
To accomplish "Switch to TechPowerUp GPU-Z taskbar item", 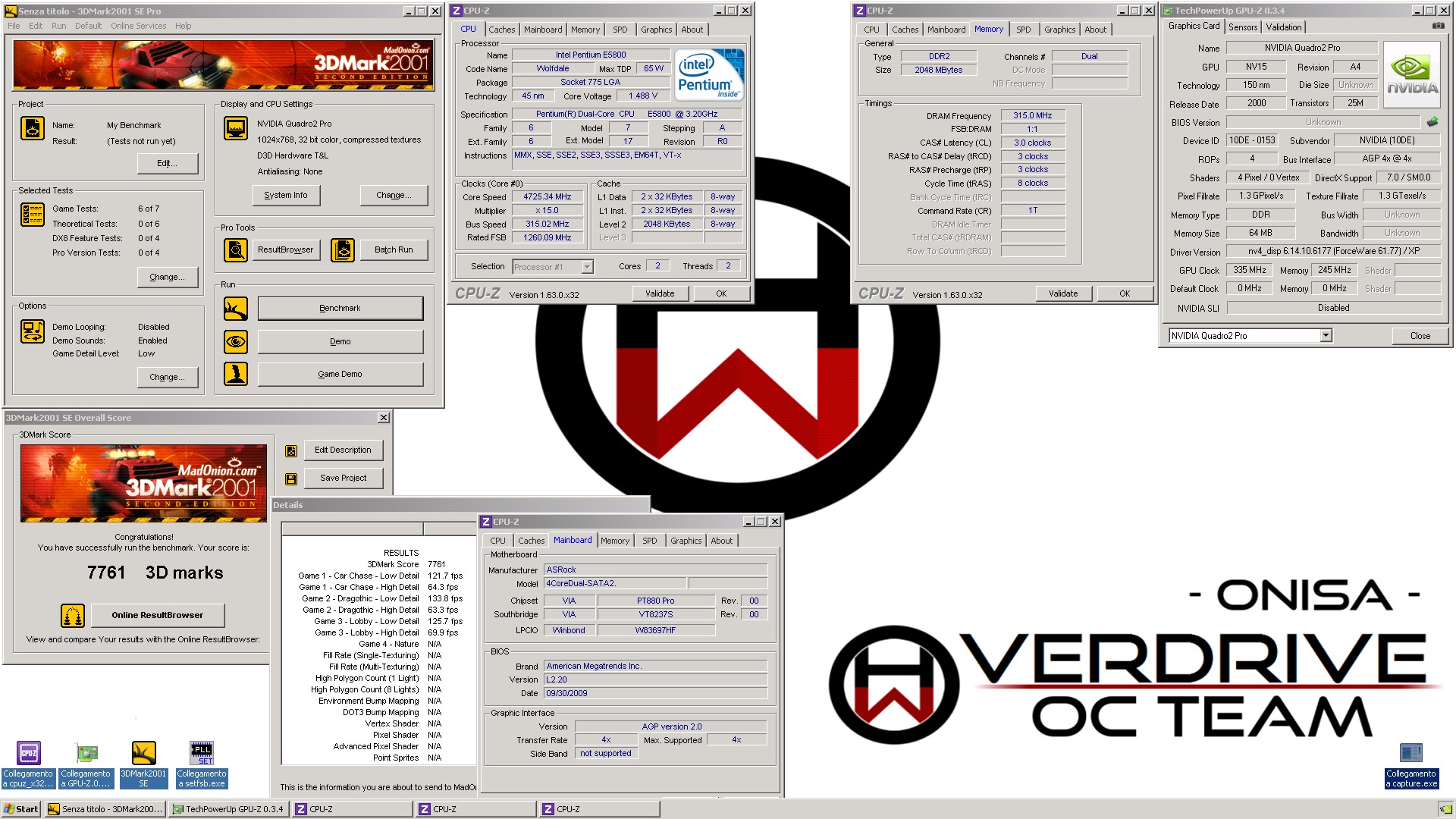I will coord(229,809).
